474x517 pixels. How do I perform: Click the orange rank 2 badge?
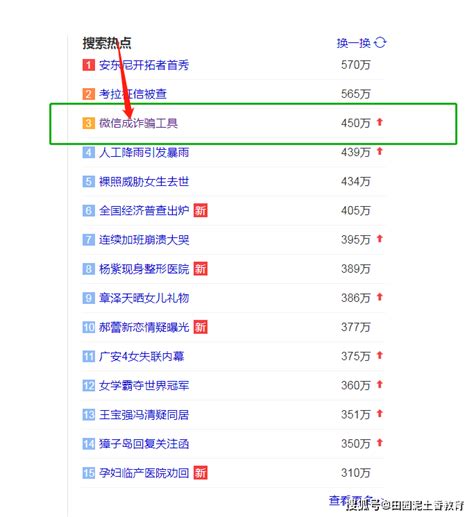[x=88, y=94]
